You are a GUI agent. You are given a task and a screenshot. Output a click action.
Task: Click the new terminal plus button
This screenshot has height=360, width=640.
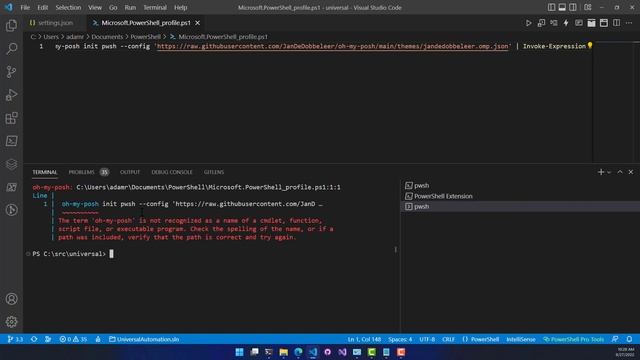600,172
